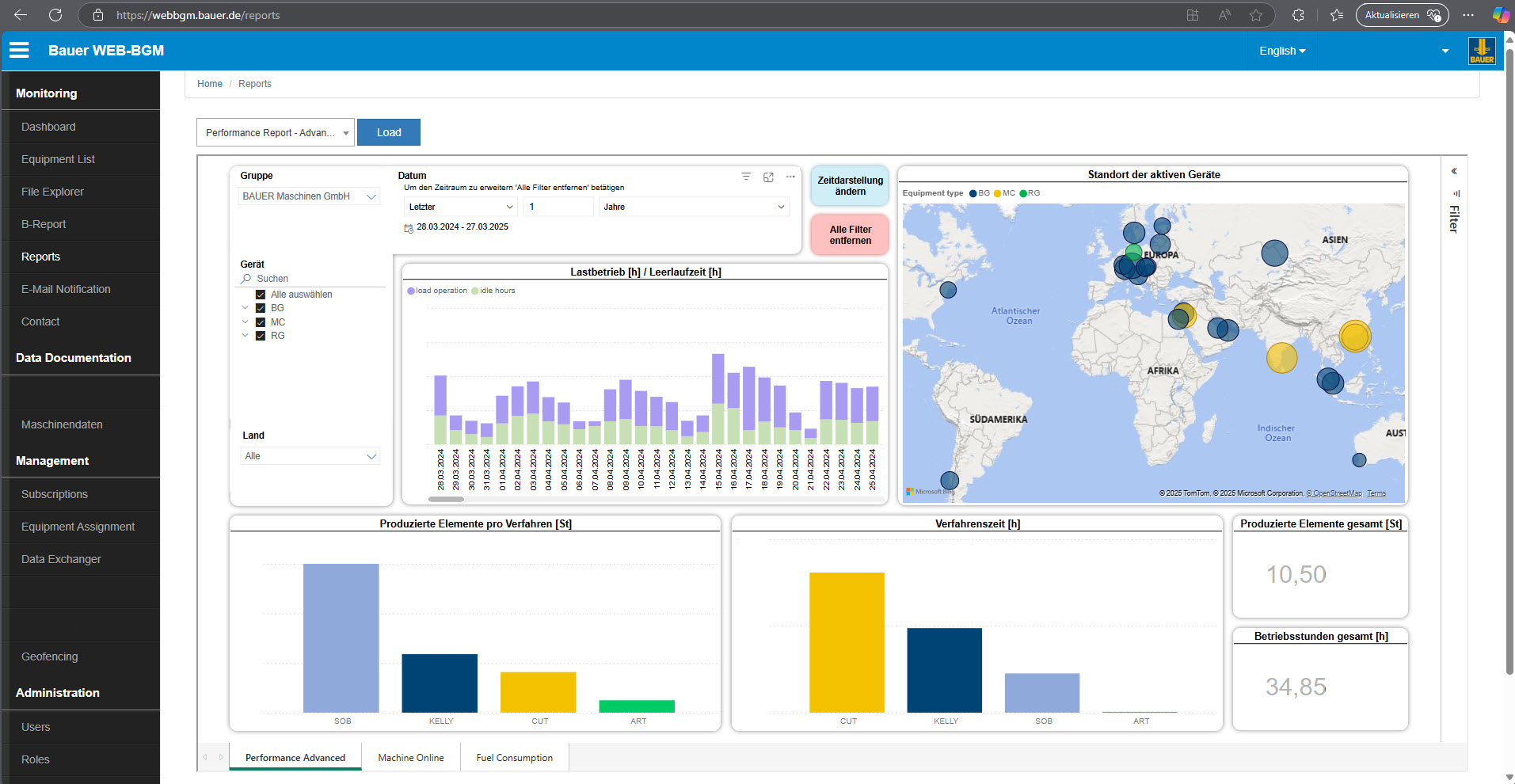This screenshot has width=1515, height=784.
Task: Click the CUT bar in Verfahrenszeit chart
Action: tap(847, 642)
